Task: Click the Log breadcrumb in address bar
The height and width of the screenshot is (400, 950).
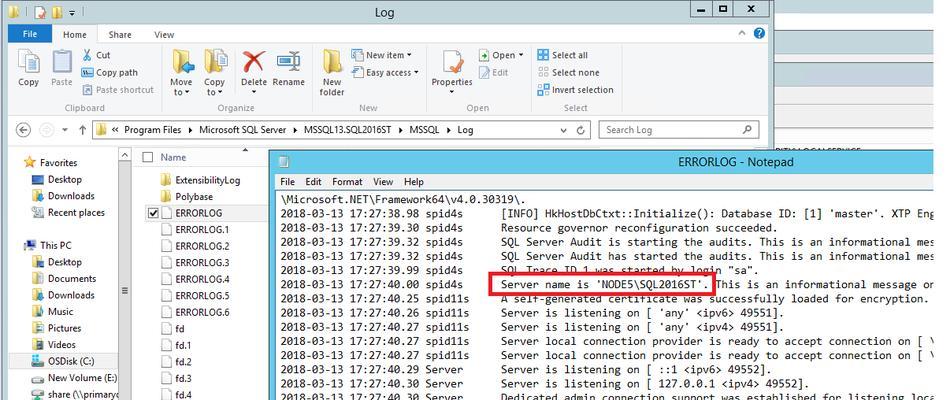Action: 465,130
